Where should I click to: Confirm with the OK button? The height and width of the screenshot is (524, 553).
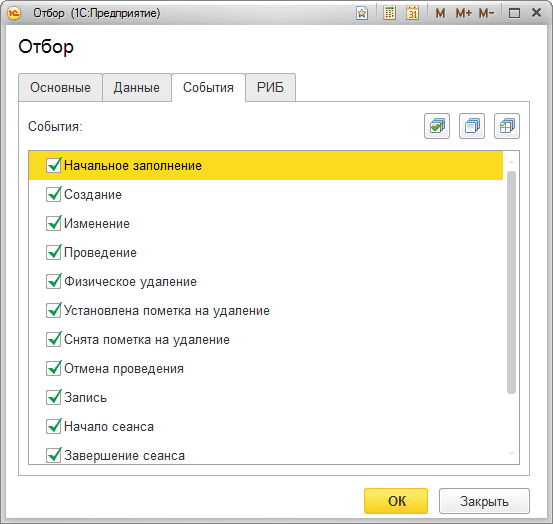[396, 501]
